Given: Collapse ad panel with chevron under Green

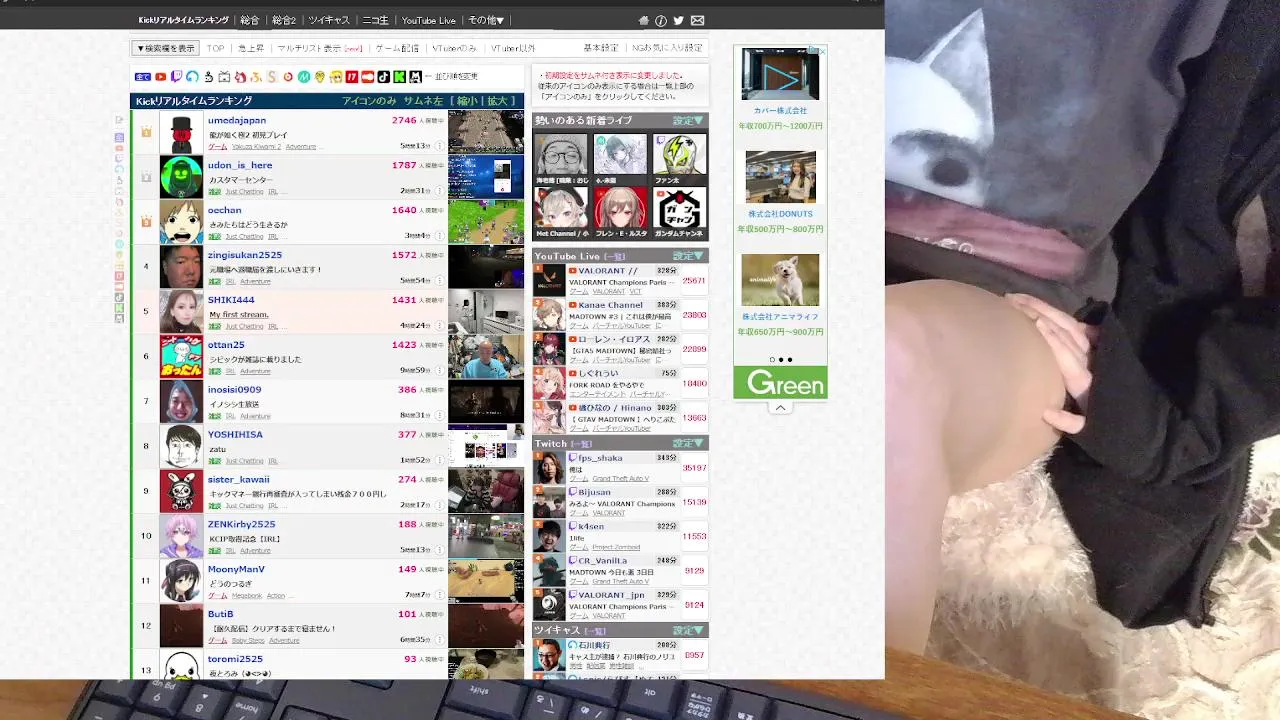Looking at the screenshot, I should click(x=780, y=408).
